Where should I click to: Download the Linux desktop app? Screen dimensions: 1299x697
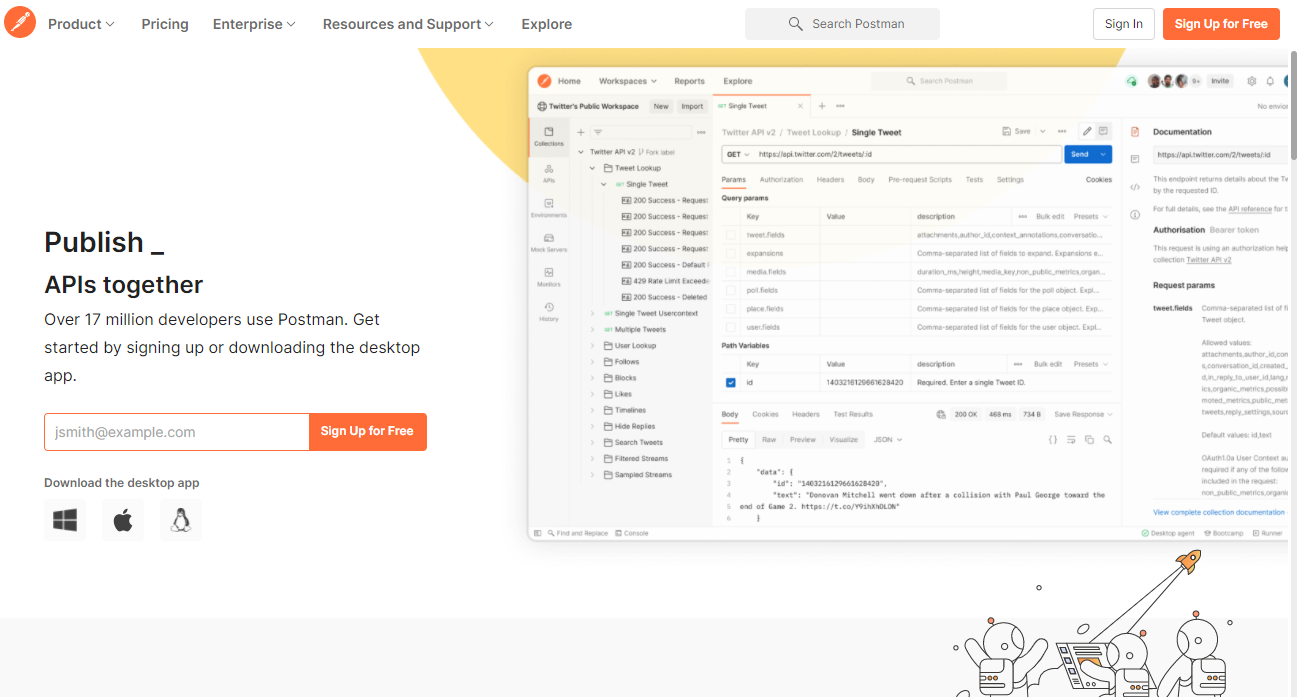pyautogui.click(x=181, y=520)
